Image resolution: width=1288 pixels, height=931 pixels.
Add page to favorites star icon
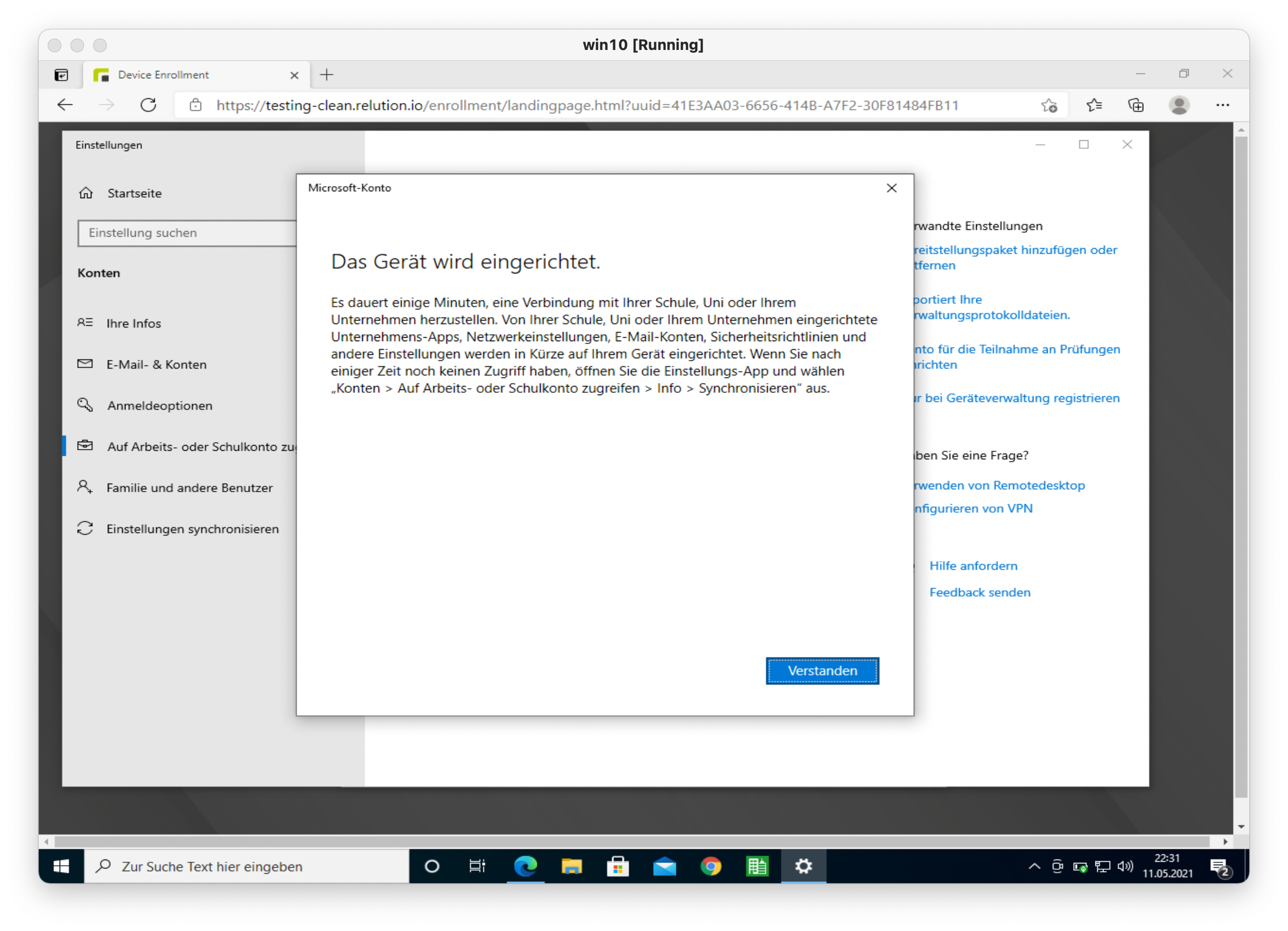point(1048,105)
